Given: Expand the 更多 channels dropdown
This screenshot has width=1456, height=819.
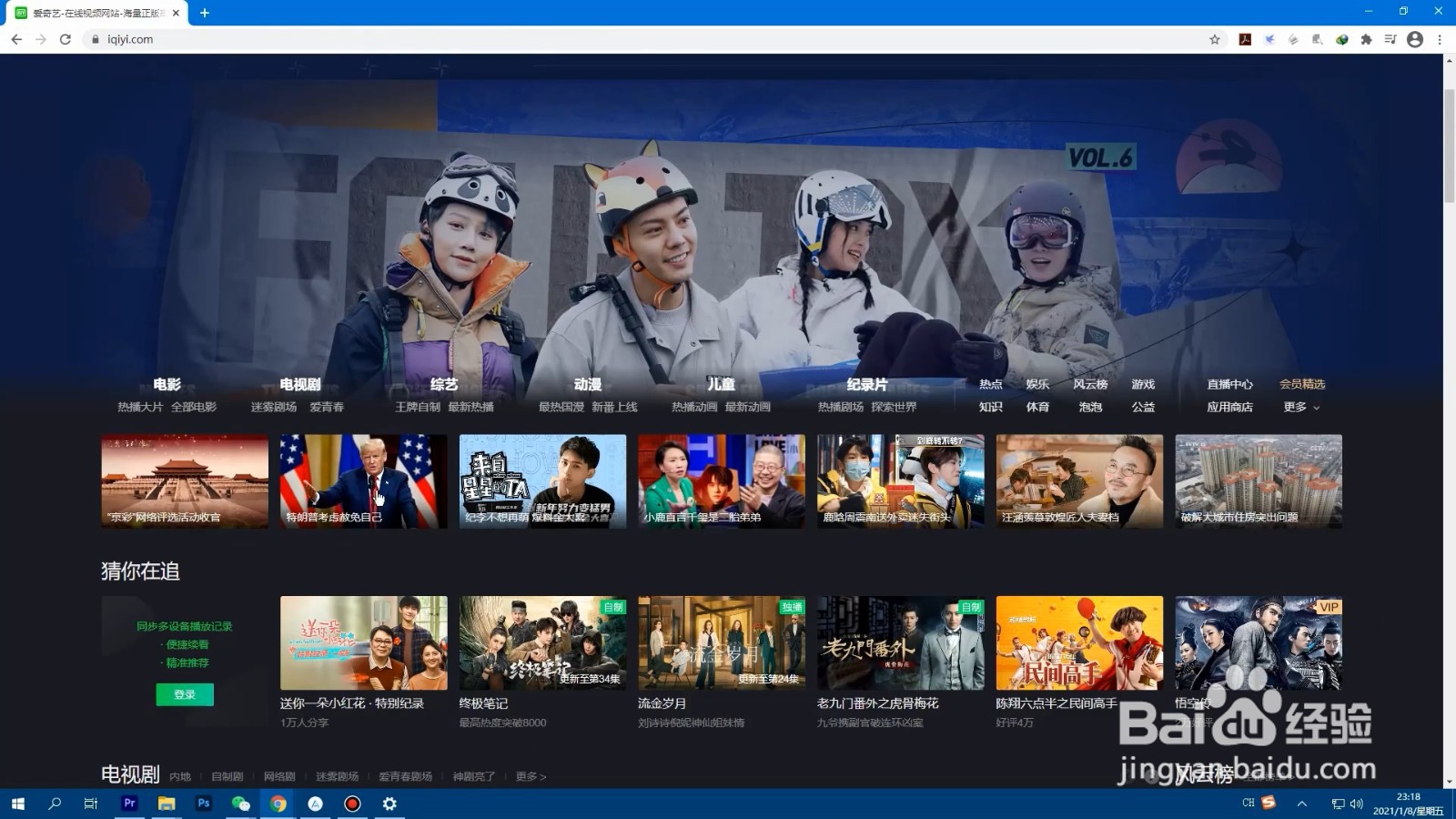Looking at the screenshot, I should [1301, 407].
